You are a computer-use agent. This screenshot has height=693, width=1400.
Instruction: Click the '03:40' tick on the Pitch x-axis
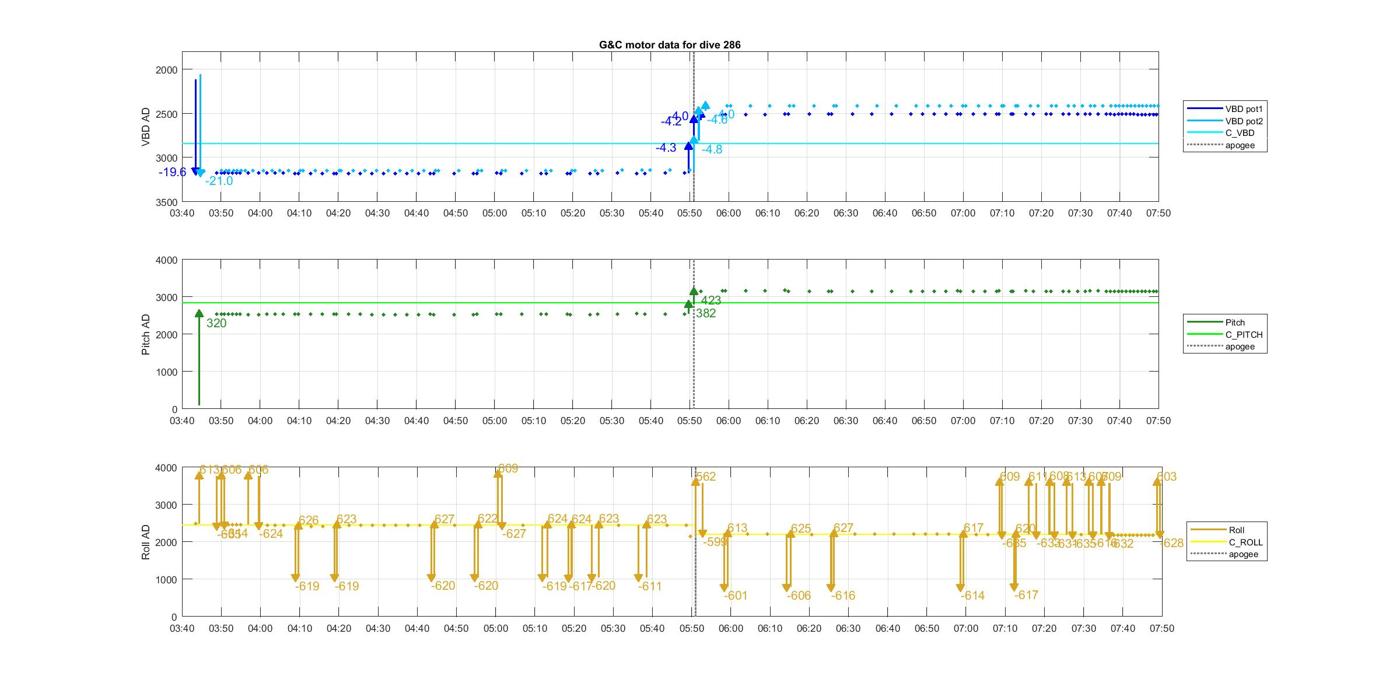(x=182, y=421)
